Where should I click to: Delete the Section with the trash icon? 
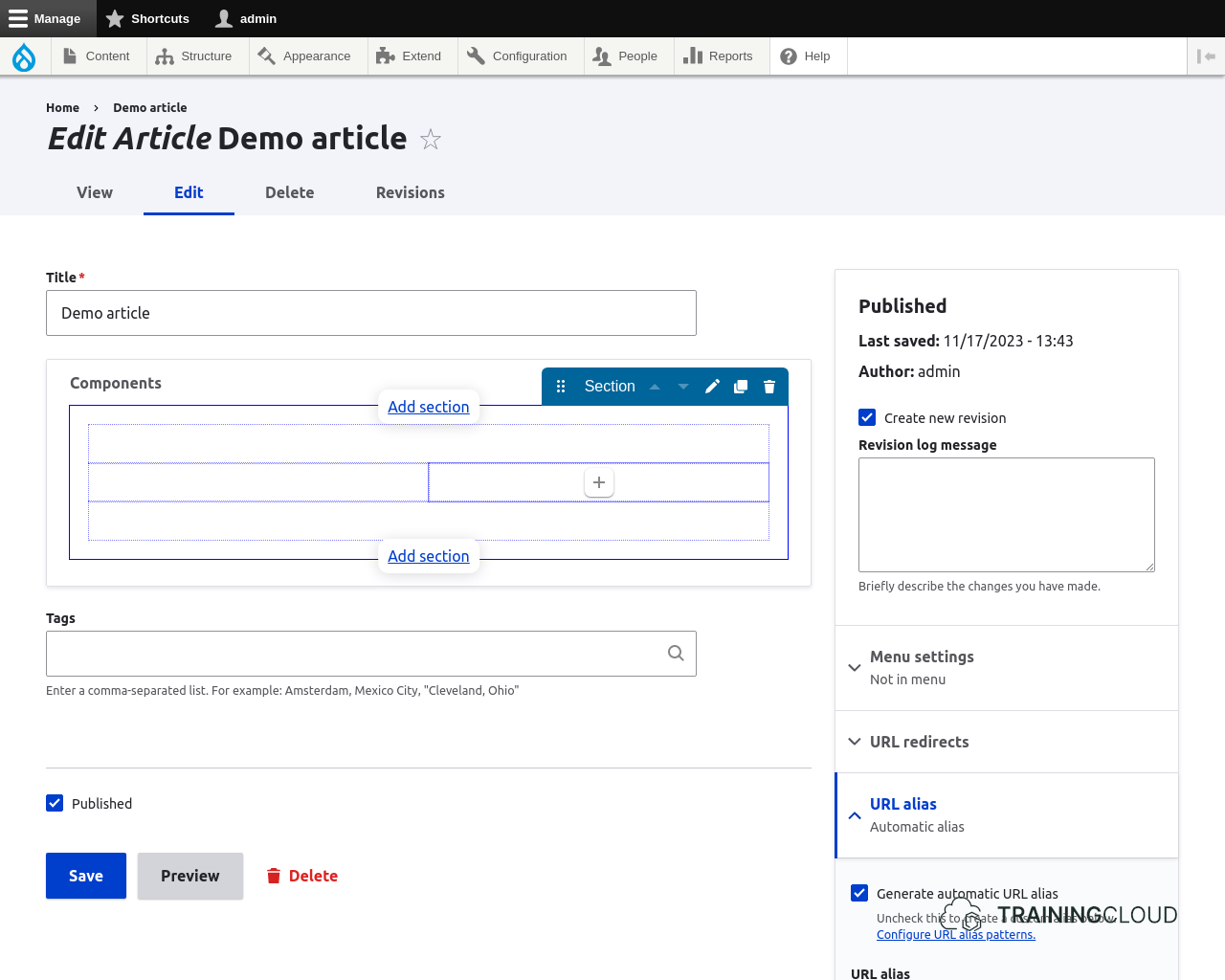tap(769, 387)
